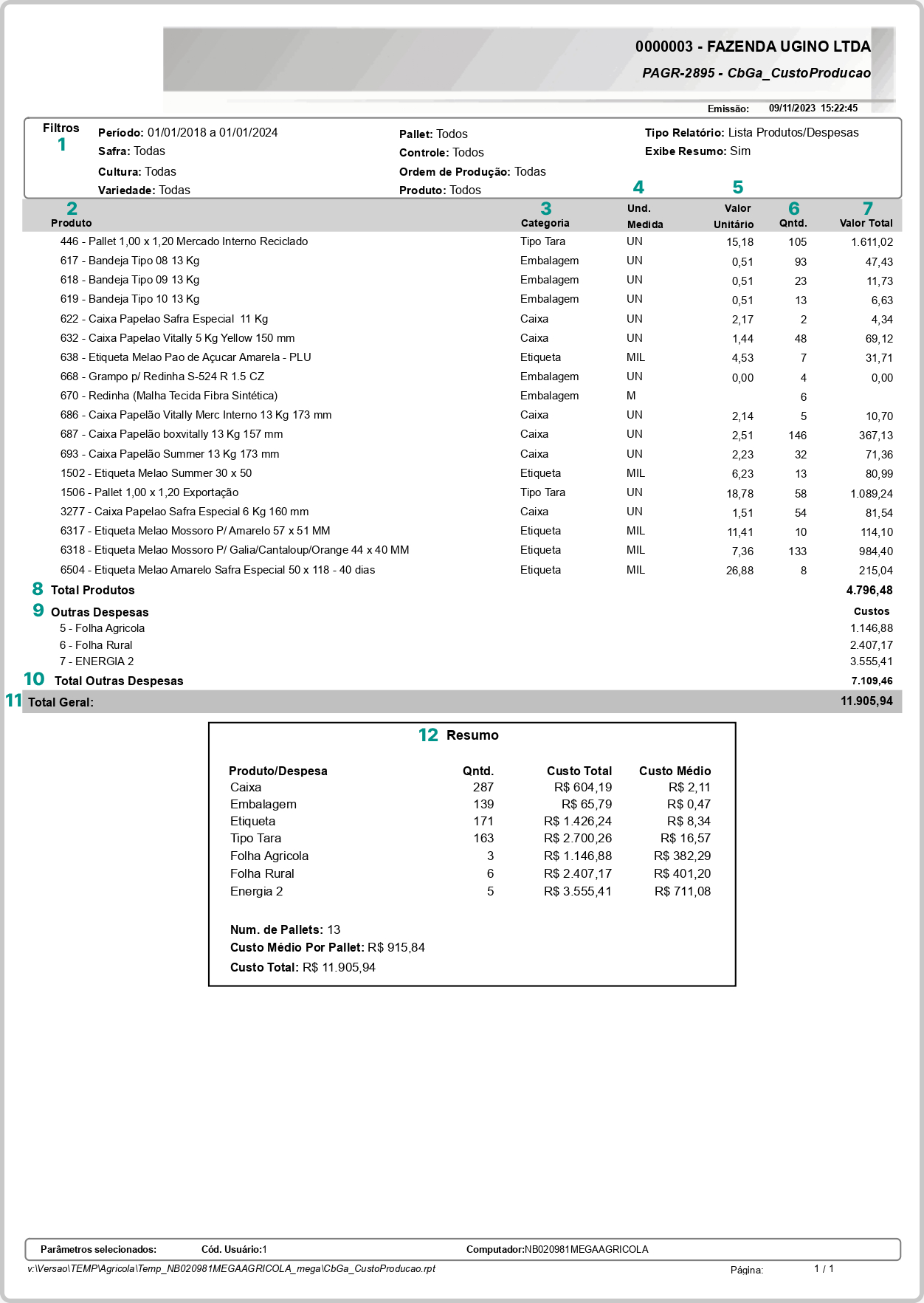Screen dimensions: 924x1303
Task: Select the Total Produtos amount '4.796,48'
Action: pos(869,590)
